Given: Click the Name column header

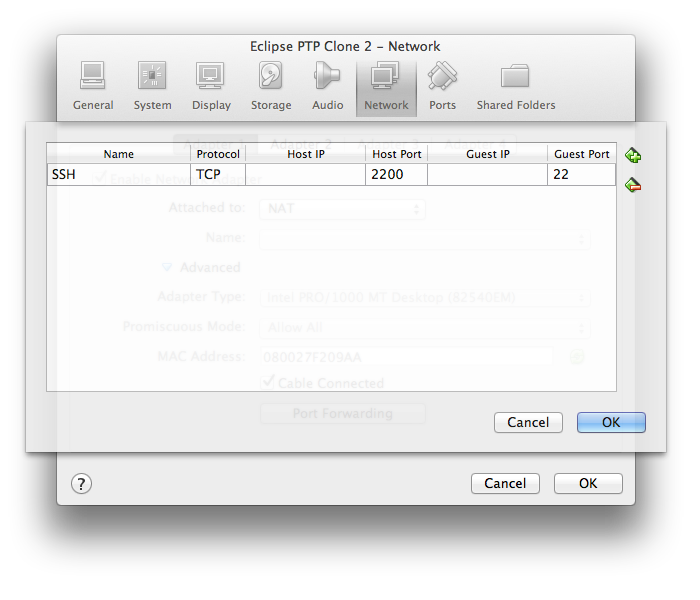Looking at the screenshot, I should click(x=118, y=154).
